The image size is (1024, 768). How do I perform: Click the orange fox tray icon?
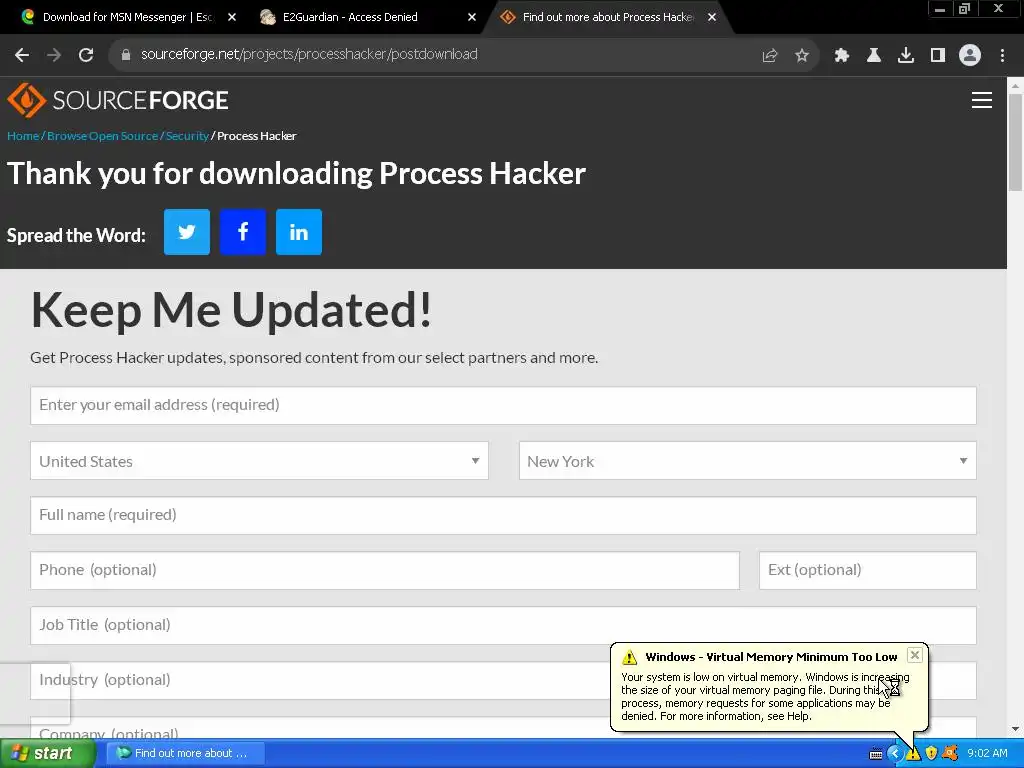coord(950,753)
